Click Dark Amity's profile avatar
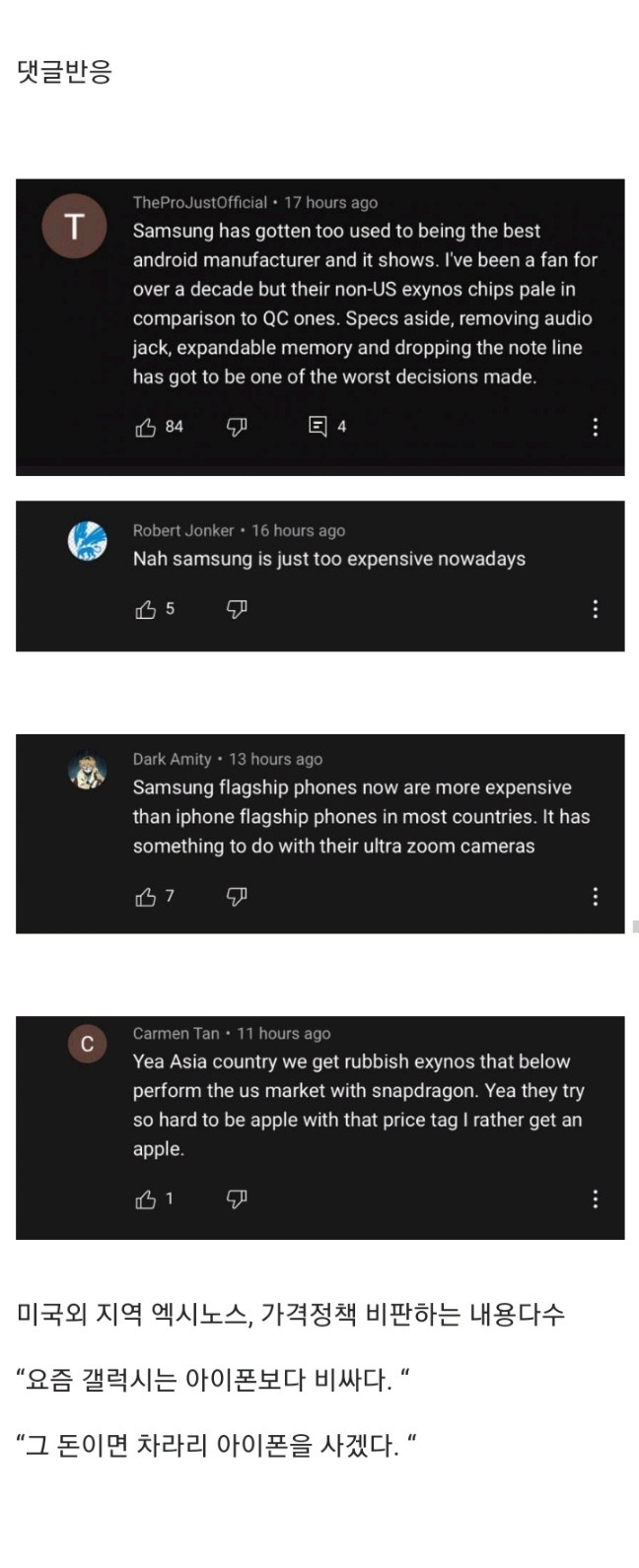The width and height of the screenshot is (639, 1568). (87, 770)
